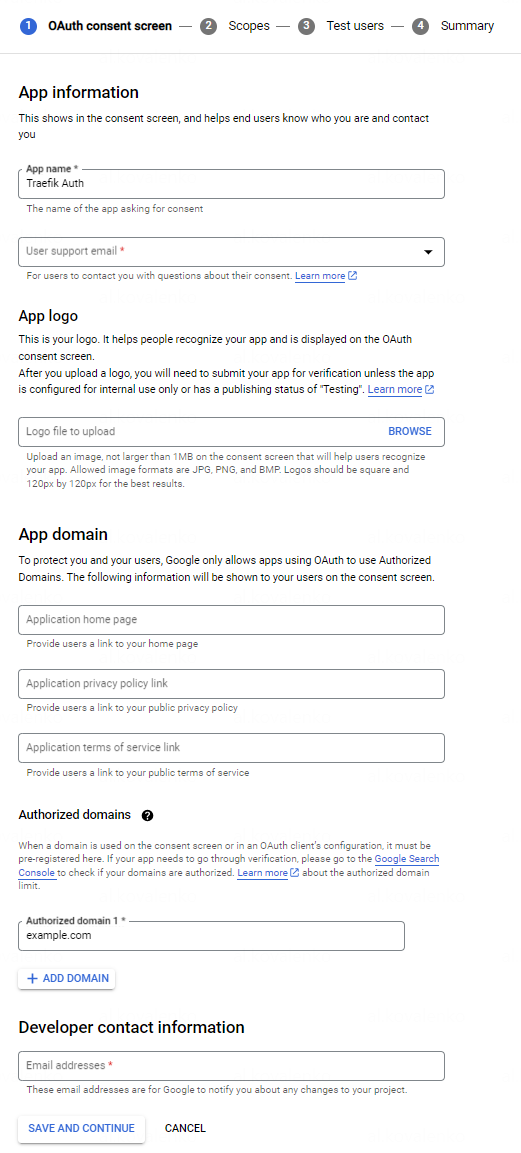This screenshot has width=521, height=1153.
Task: Go to the Summary step label
Action: click(x=467, y=26)
